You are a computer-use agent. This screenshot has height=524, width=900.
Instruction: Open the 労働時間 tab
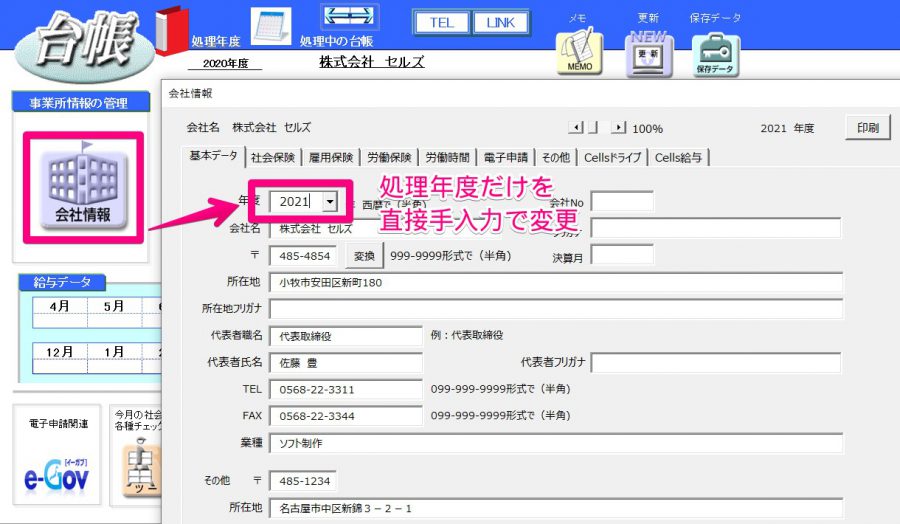(x=447, y=158)
